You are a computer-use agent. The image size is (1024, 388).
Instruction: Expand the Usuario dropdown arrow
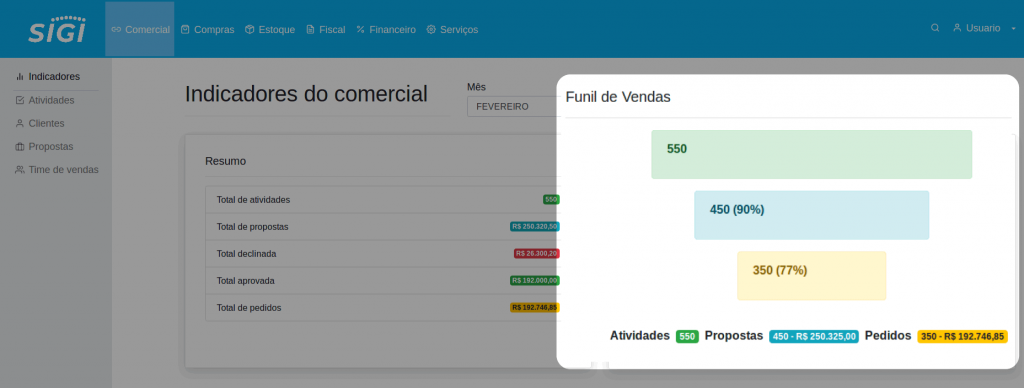1013,29
